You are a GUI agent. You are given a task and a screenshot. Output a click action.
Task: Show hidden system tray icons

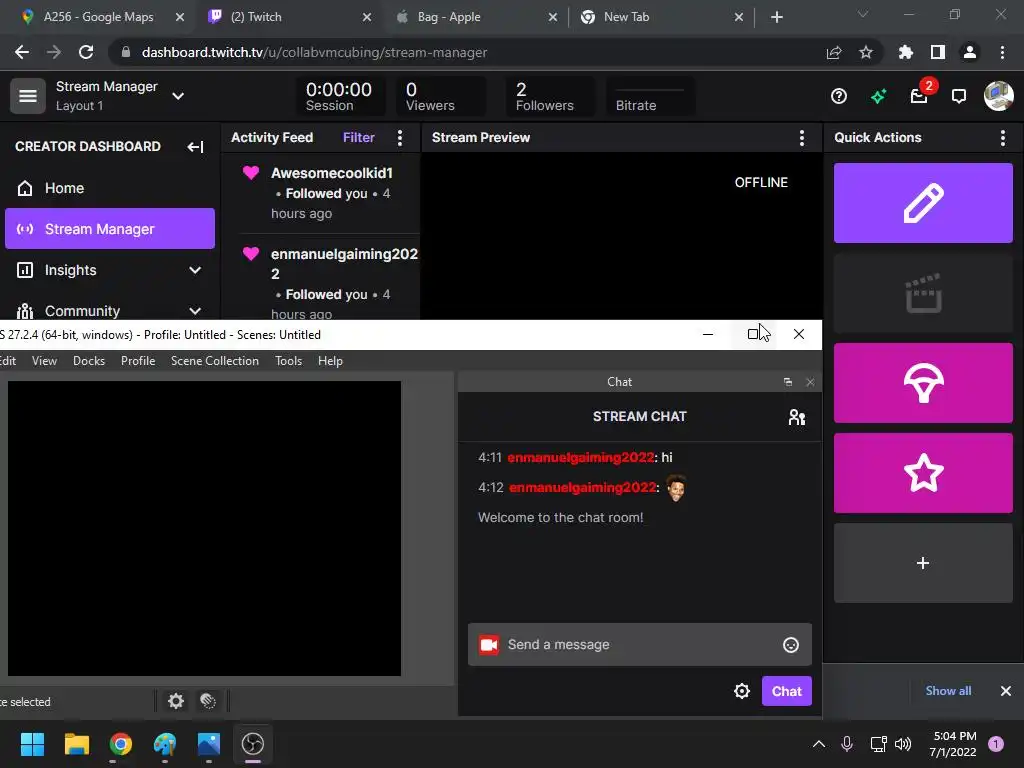[x=818, y=744]
